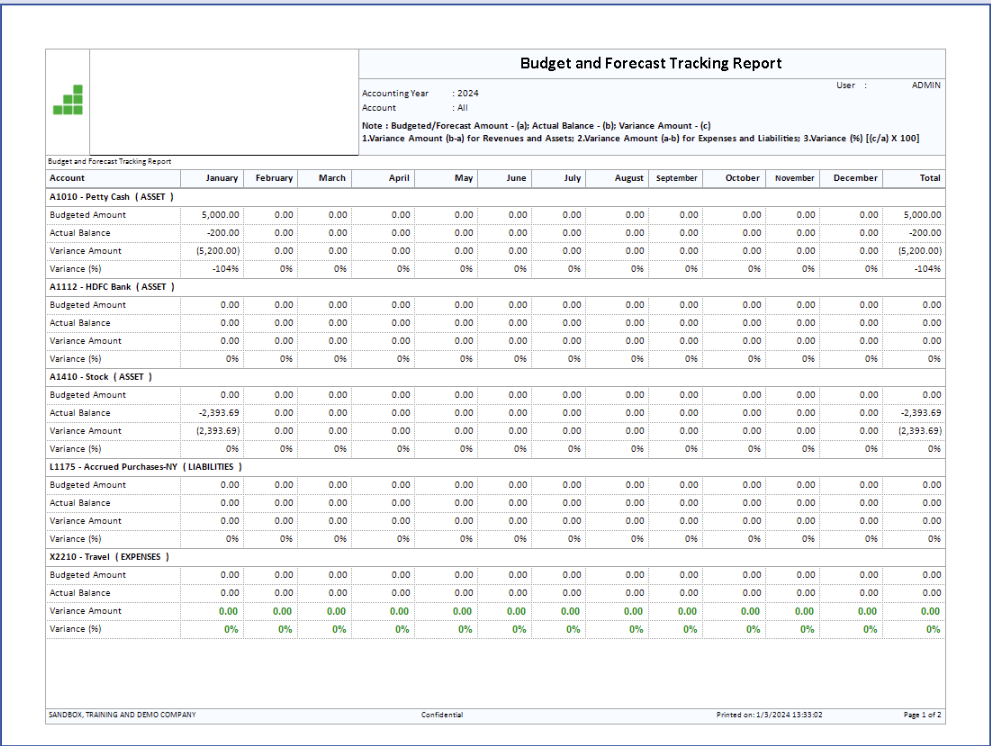Click the ADMIN user name in header
This screenshot has height=746, width=991.
coord(925,86)
